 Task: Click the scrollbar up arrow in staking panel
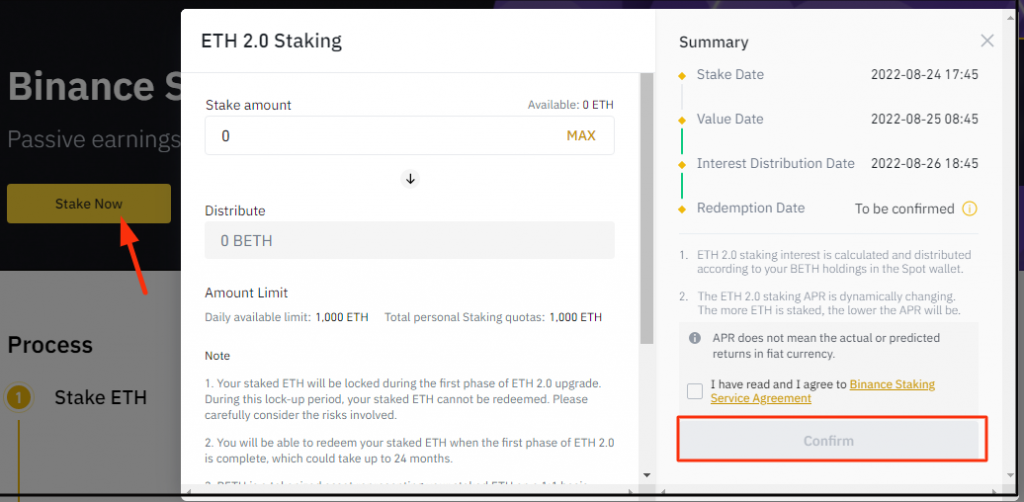[646, 79]
